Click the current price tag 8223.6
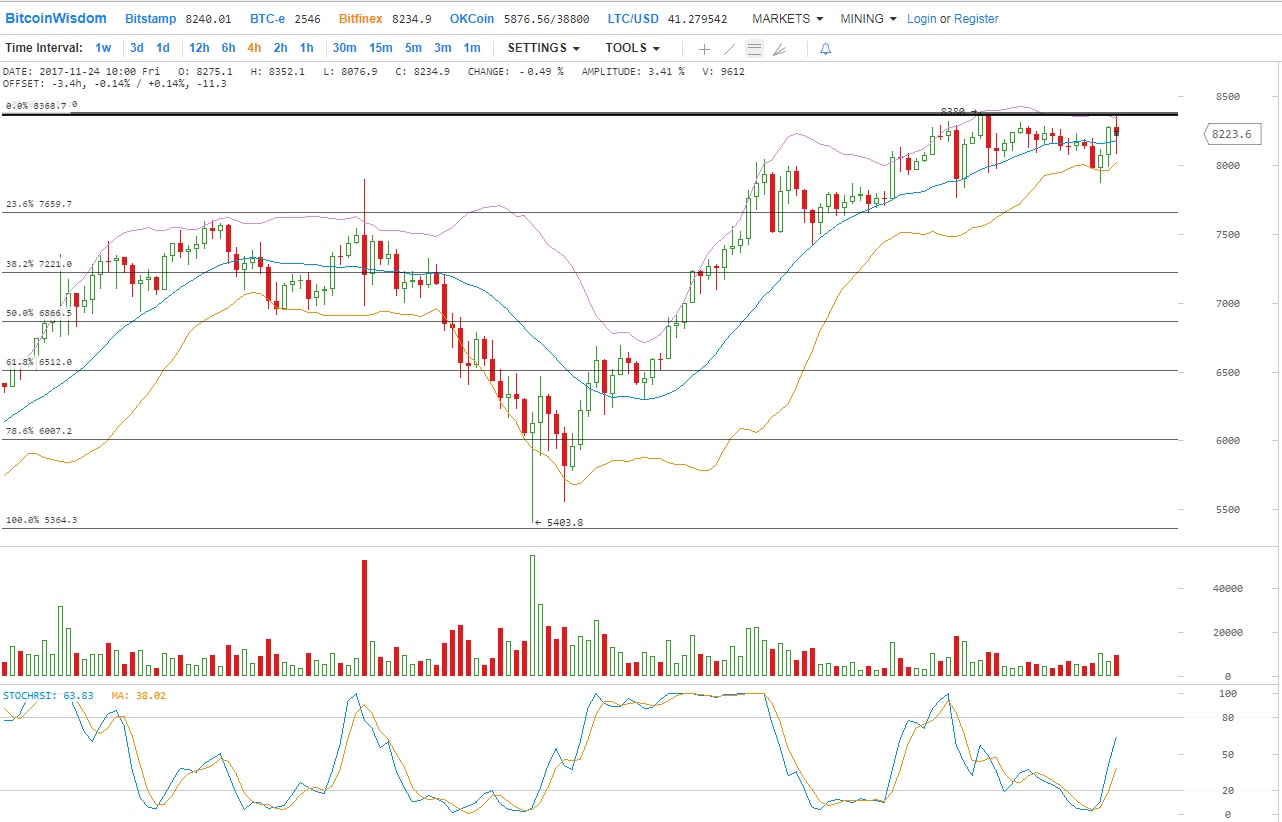This screenshot has width=1282, height=822. 1230,134
